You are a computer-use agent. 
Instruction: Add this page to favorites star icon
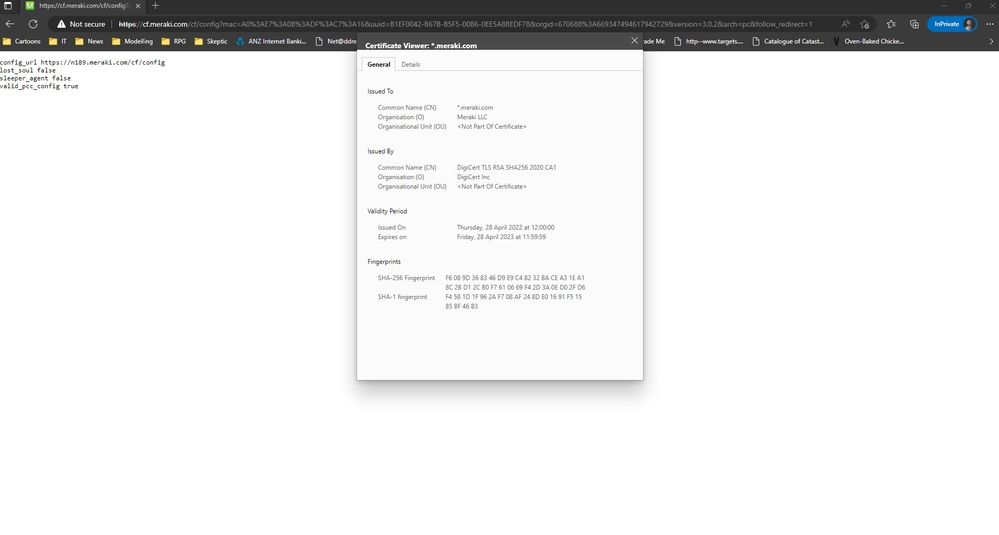coord(865,24)
